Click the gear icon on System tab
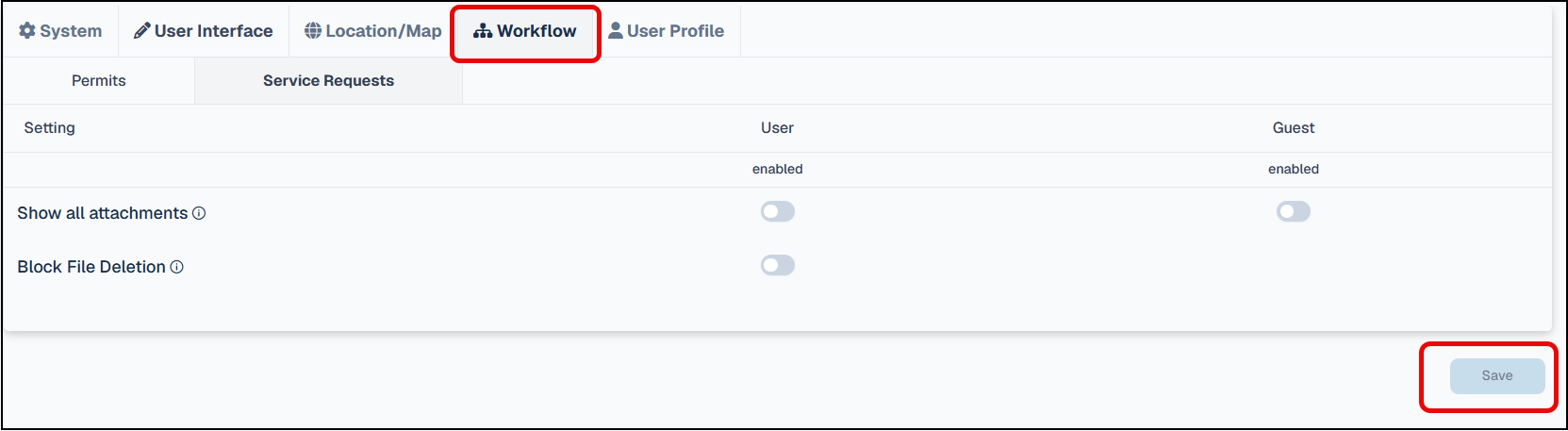1568x431 pixels. click(x=27, y=30)
